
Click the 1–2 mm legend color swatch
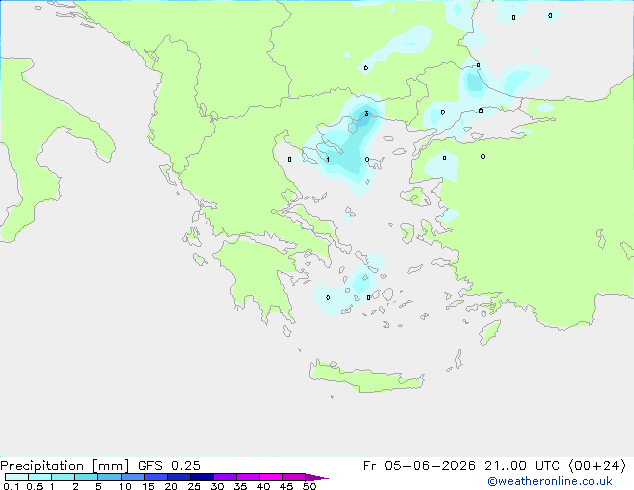(63, 477)
